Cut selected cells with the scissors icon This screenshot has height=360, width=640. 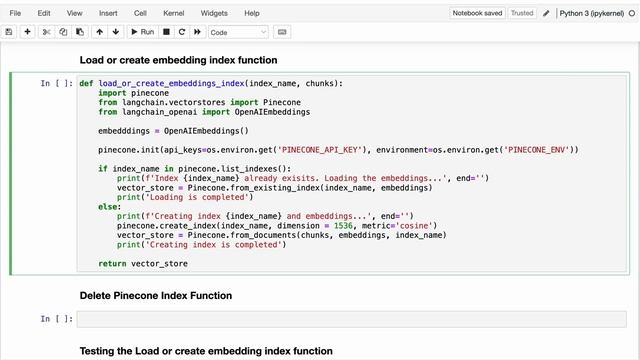(x=46, y=32)
